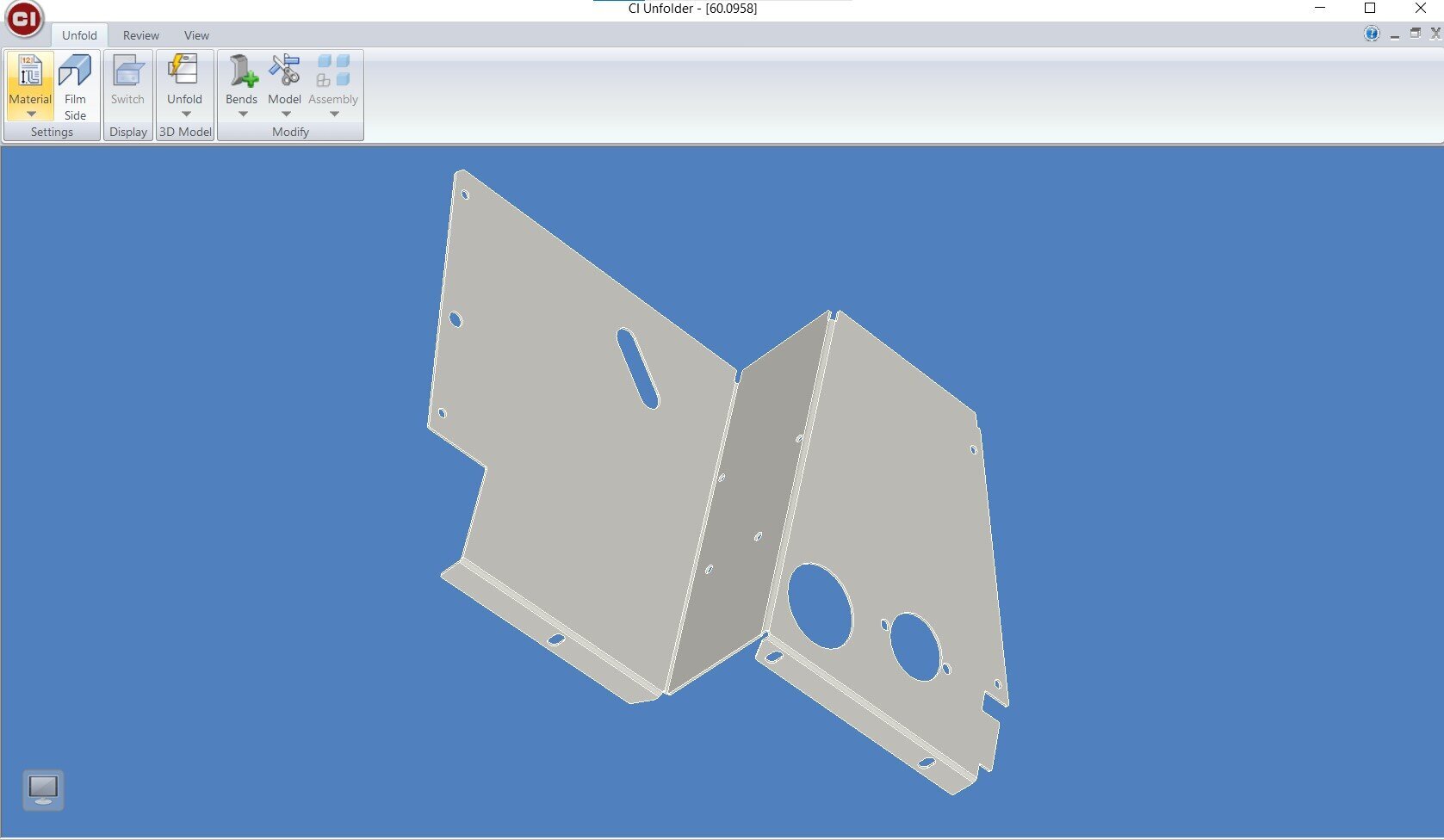Restore the inner document window
The image size is (1444, 840).
point(1415,34)
